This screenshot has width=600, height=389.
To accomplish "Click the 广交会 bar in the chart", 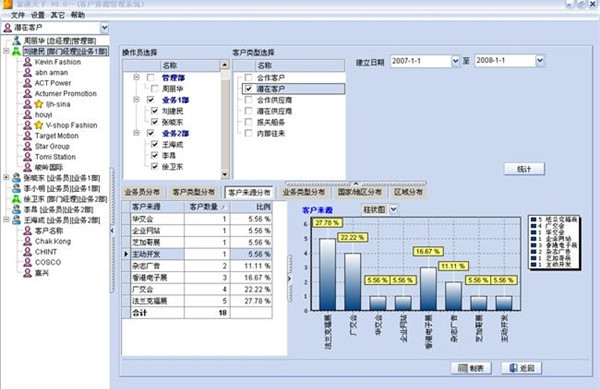I will coord(352,282).
